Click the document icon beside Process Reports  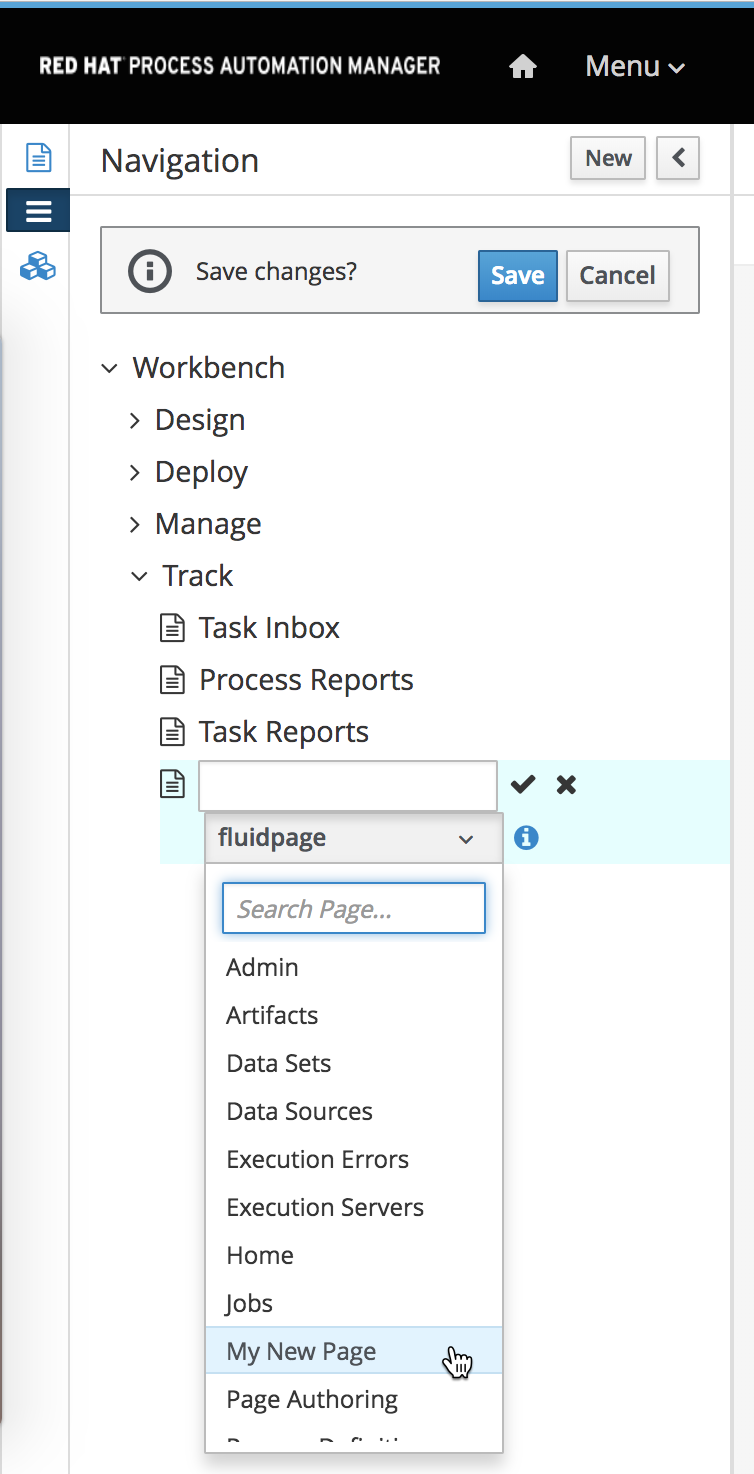pos(171,679)
